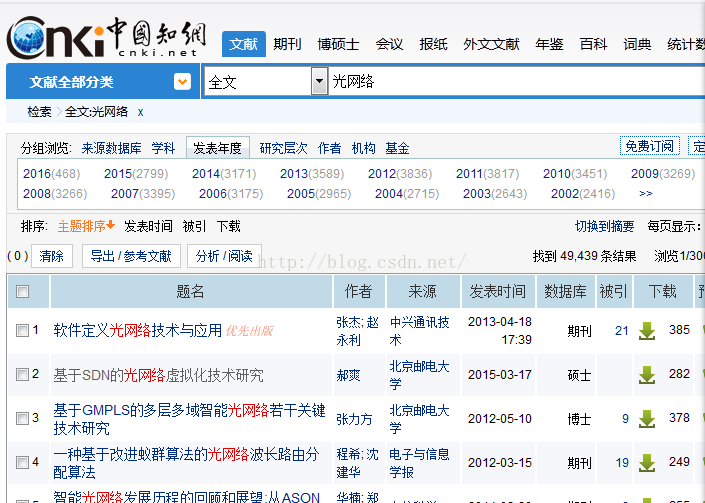This screenshot has width=705, height=503.
Task: Open the 词典 tab
Action: click(x=638, y=44)
